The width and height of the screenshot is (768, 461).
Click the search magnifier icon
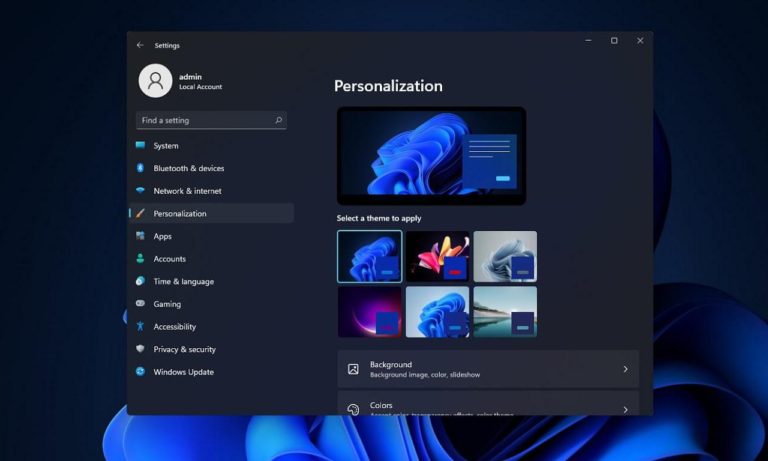tap(278, 120)
